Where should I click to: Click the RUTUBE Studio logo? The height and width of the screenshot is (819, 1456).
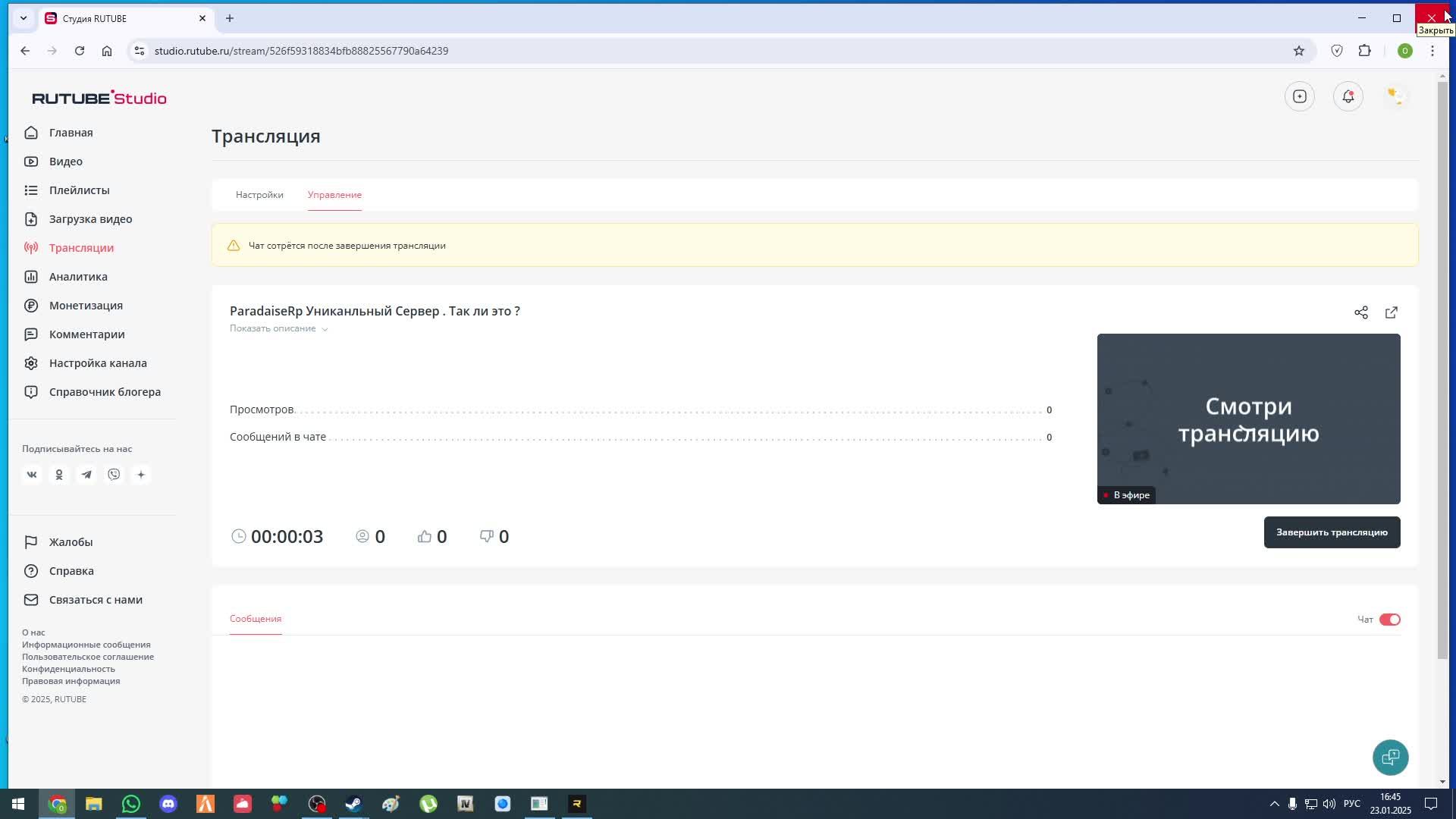[99, 98]
